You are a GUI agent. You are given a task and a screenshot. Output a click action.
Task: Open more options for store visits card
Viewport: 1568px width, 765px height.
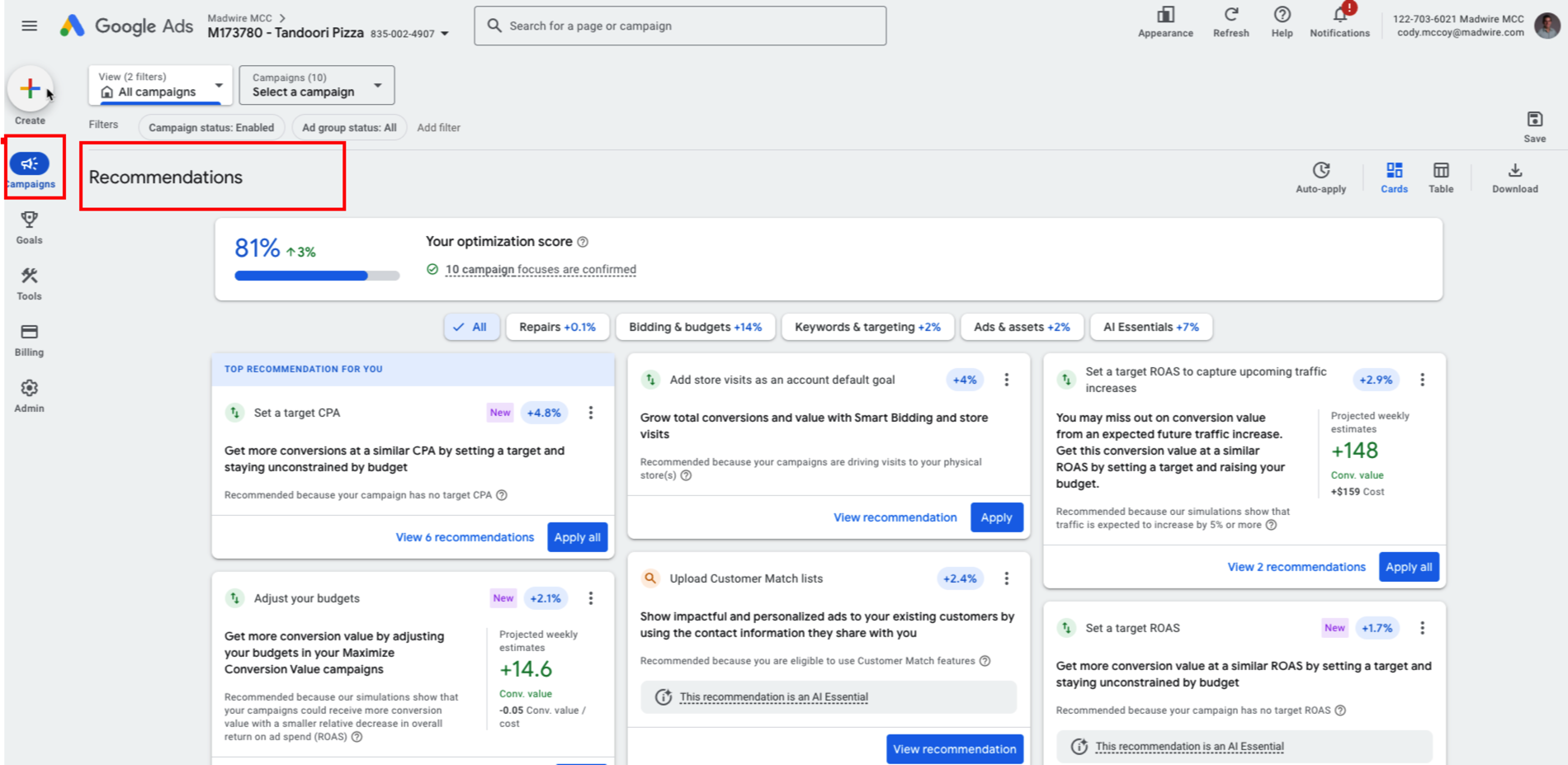(x=1006, y=380)
